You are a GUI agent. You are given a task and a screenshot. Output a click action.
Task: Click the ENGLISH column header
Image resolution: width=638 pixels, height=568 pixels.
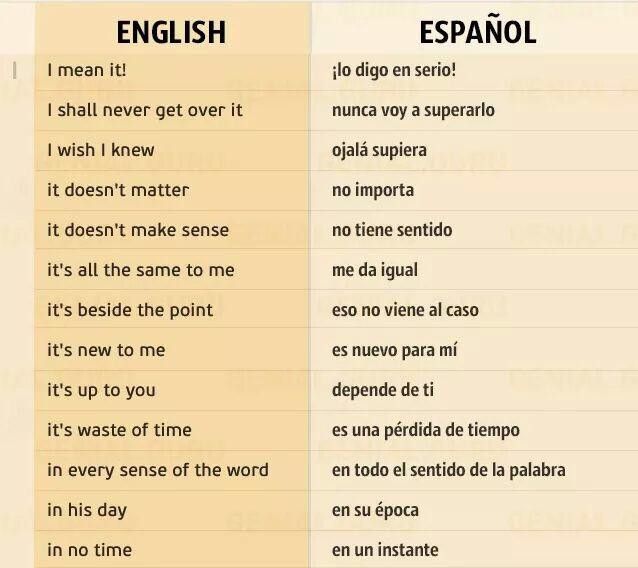click(x=171, y=32)
